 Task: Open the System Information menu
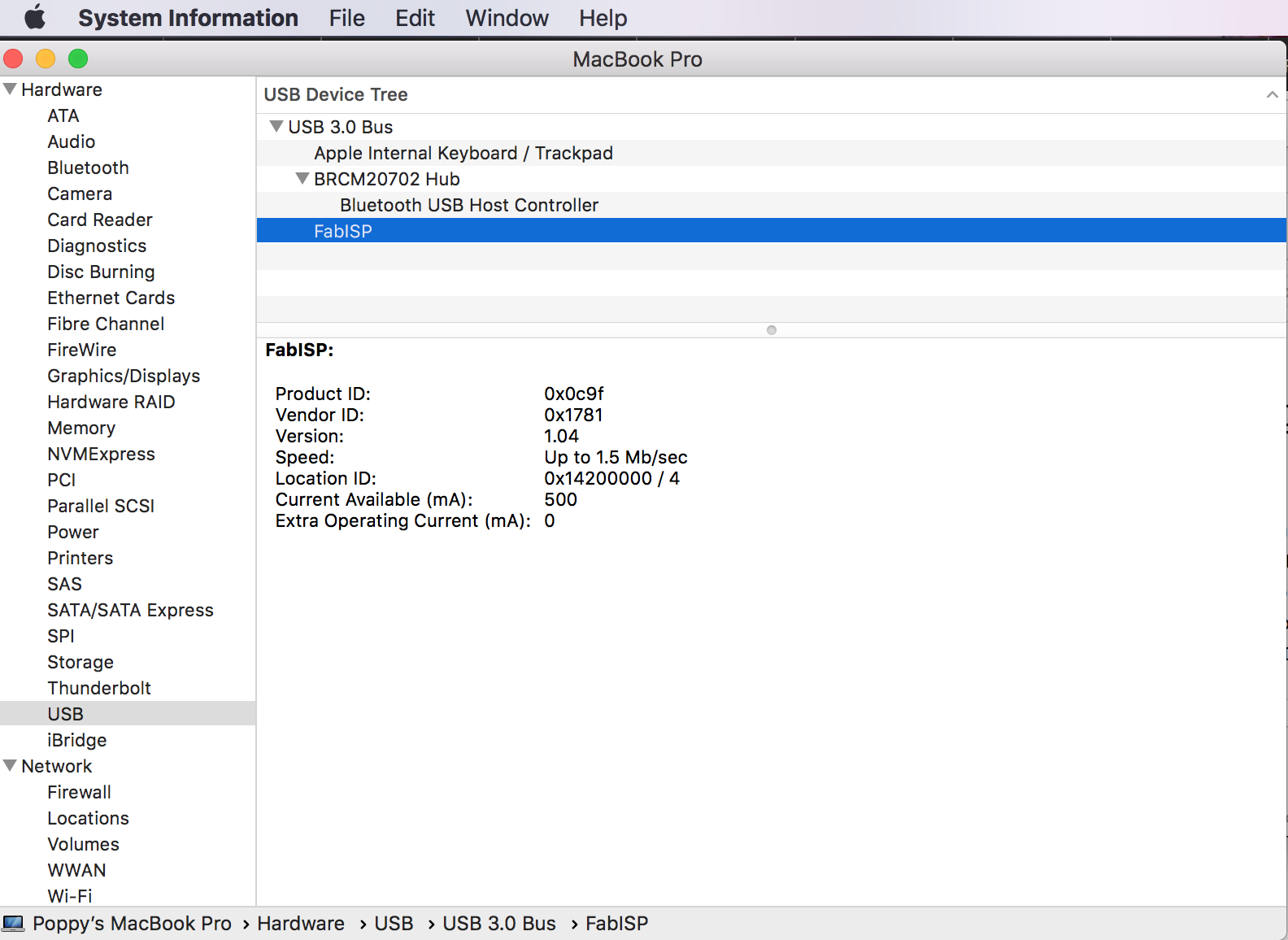pyautogui.click(x=188, y=18)
